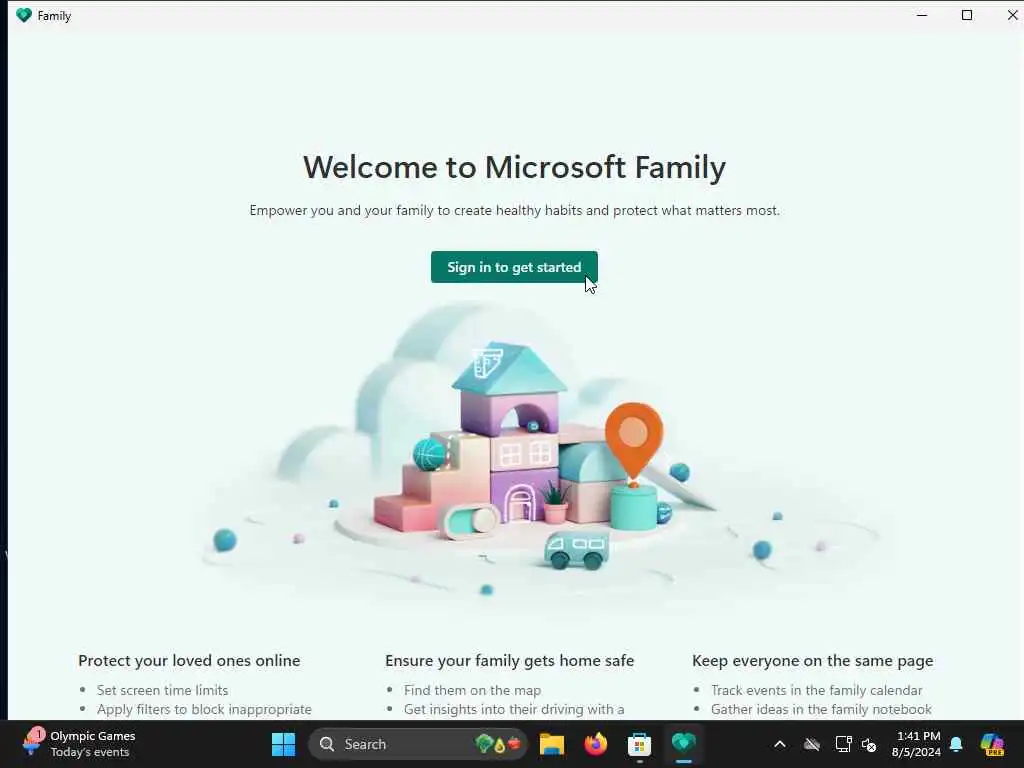
Task: Click 'Ensure your family gets home safe' heading
Action: pos(509,661)
